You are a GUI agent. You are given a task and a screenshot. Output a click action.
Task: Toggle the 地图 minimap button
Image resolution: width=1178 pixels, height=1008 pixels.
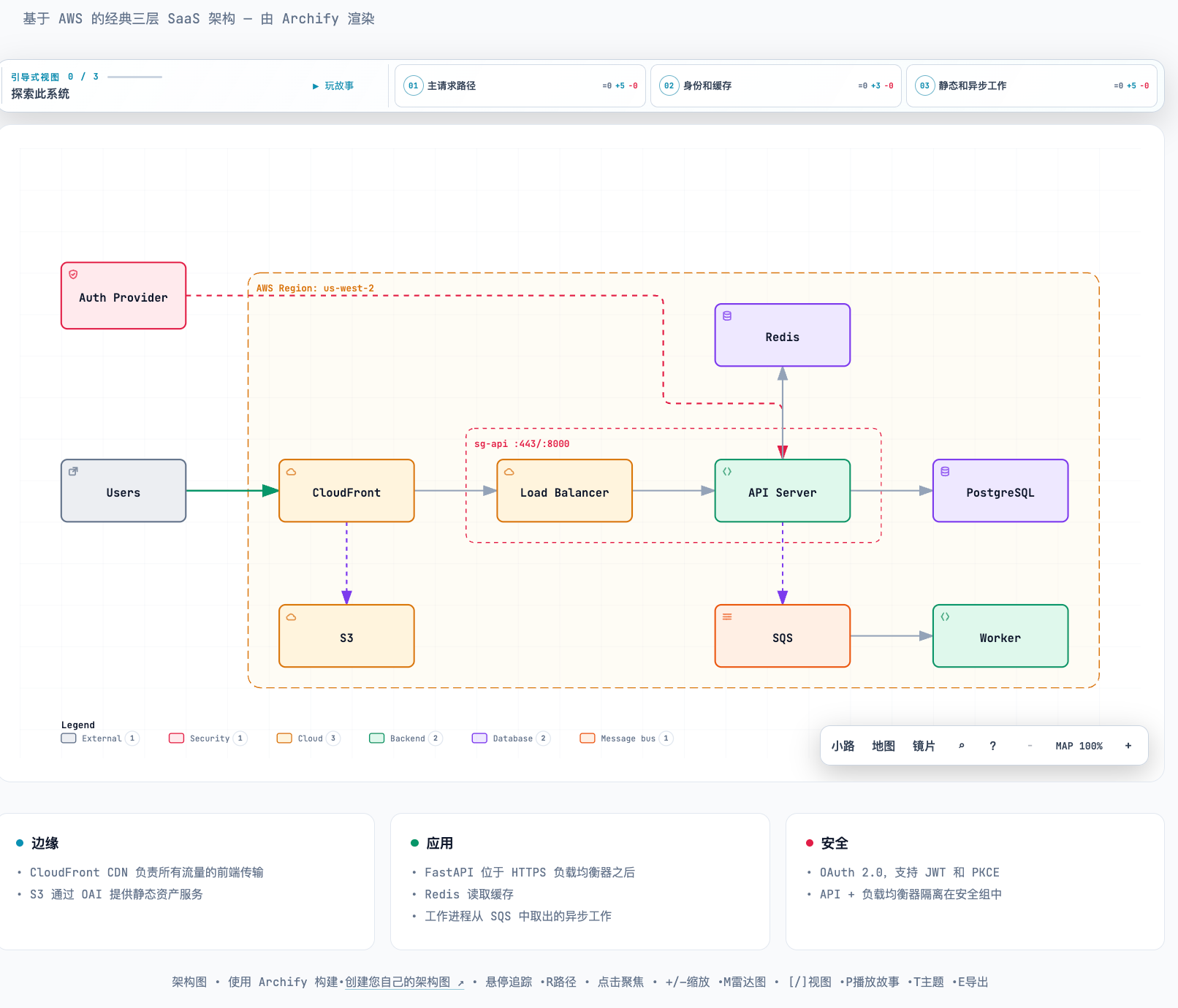883,746
